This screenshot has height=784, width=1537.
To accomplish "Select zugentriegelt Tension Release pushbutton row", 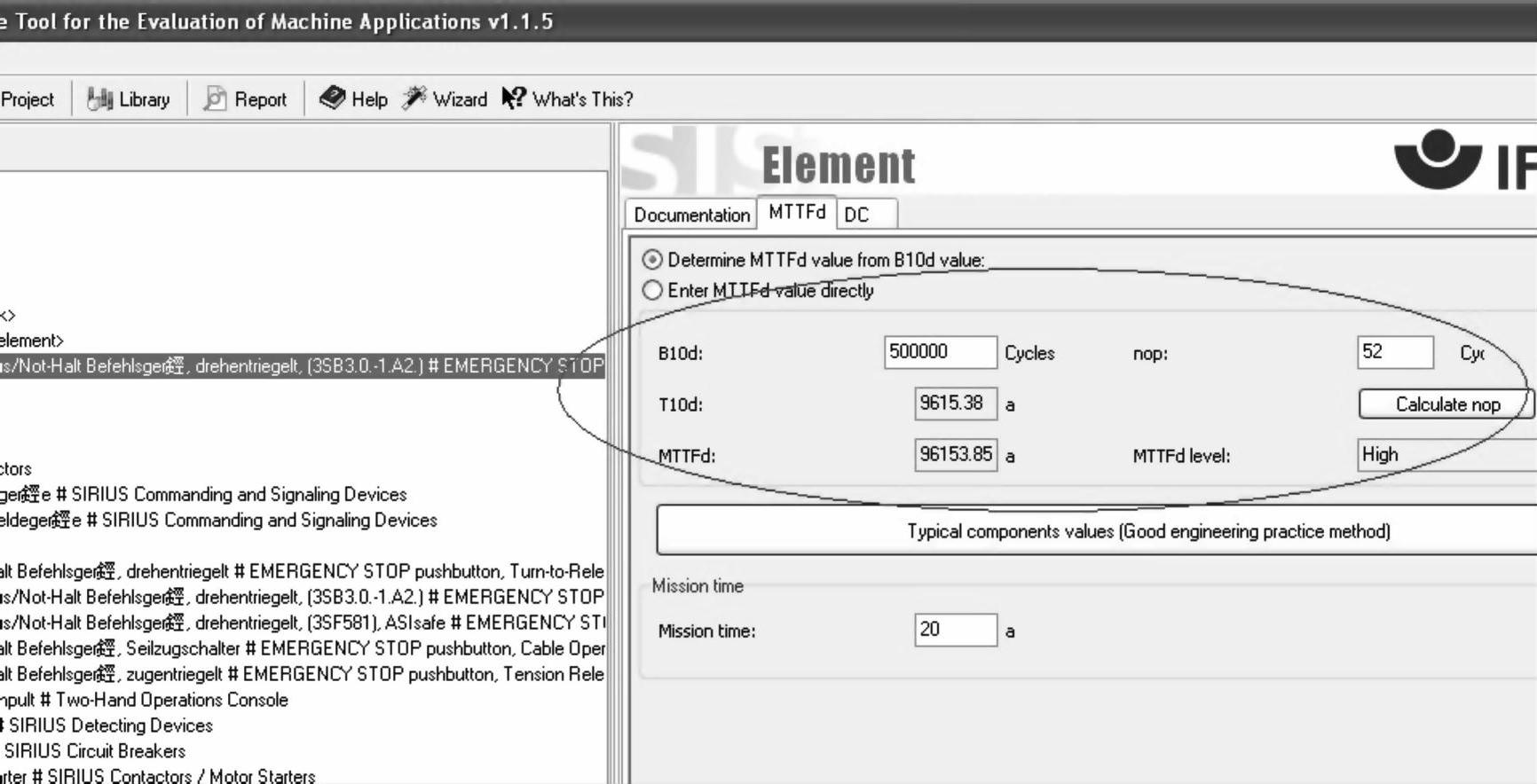I will pyautogui.click(x=302, y=674).
